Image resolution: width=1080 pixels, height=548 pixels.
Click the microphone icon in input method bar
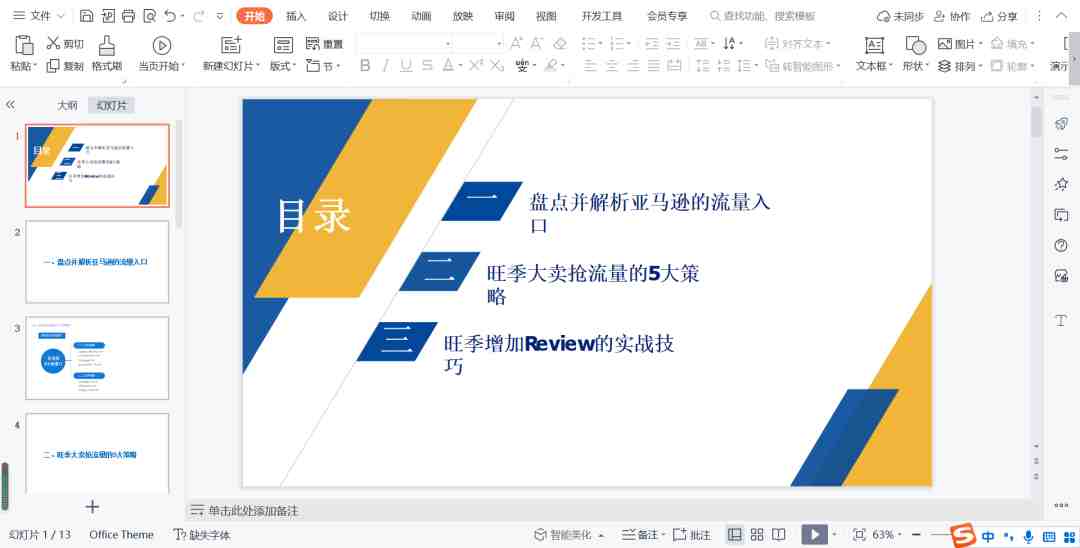pyautogui.click(x=1028, y=536)
